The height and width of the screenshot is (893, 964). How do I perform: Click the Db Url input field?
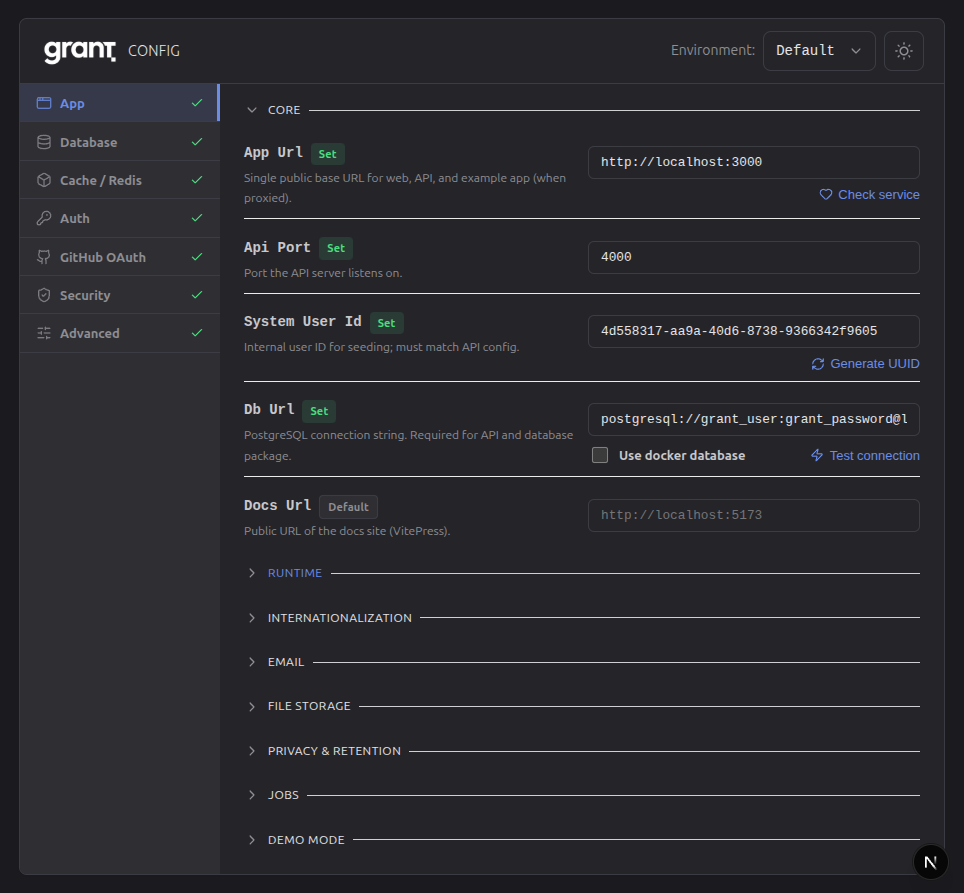tap(754, 419)
